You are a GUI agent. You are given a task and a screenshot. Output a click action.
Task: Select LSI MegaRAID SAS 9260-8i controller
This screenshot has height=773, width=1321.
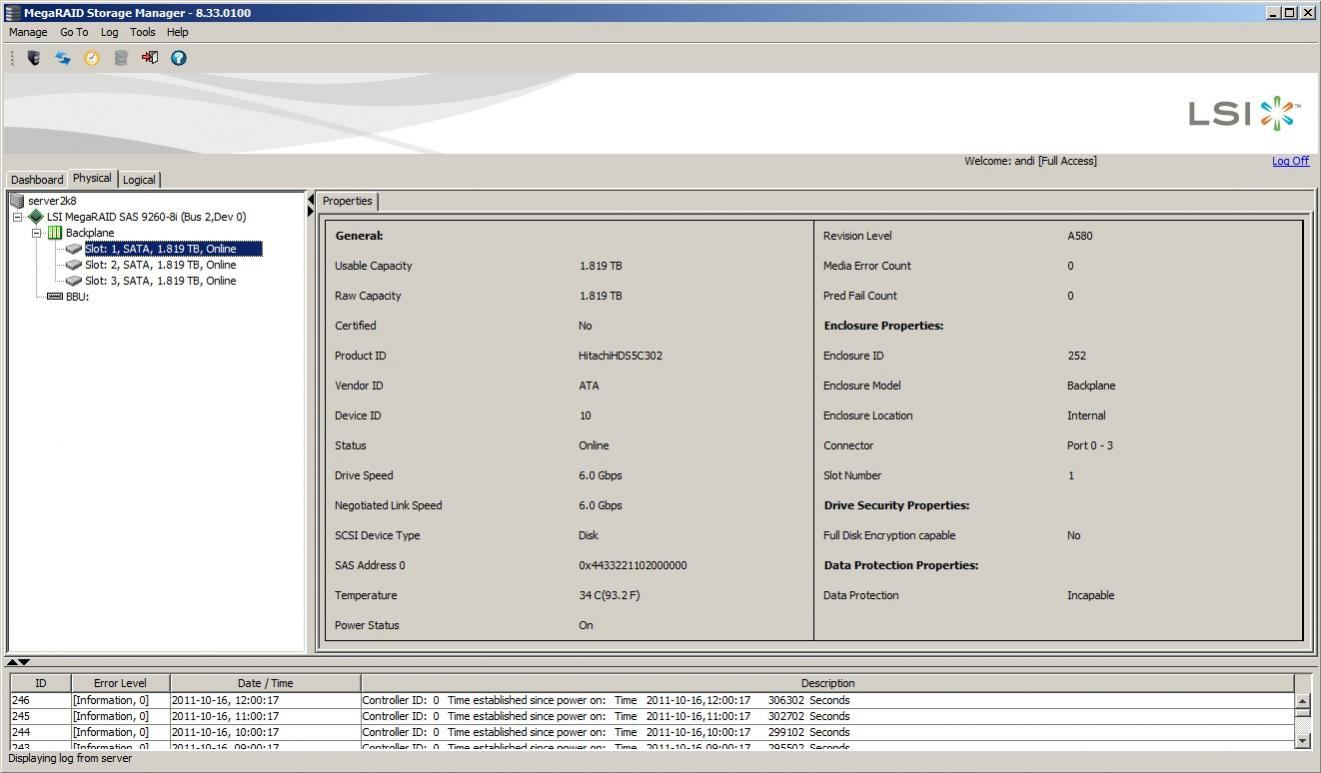click(x=146, y=217)
